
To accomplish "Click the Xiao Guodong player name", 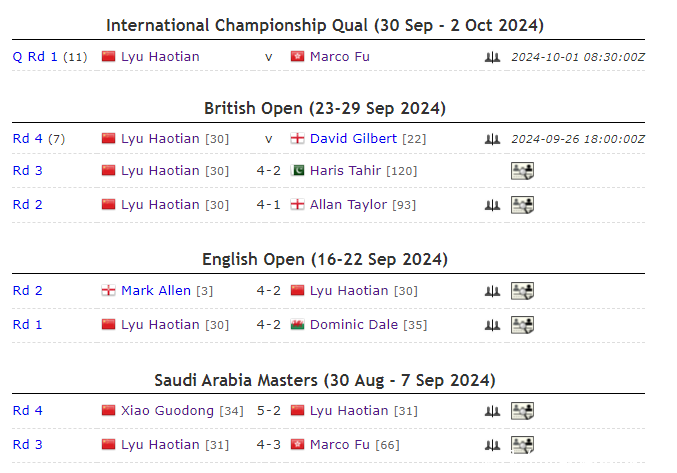I will click(167, 410).
